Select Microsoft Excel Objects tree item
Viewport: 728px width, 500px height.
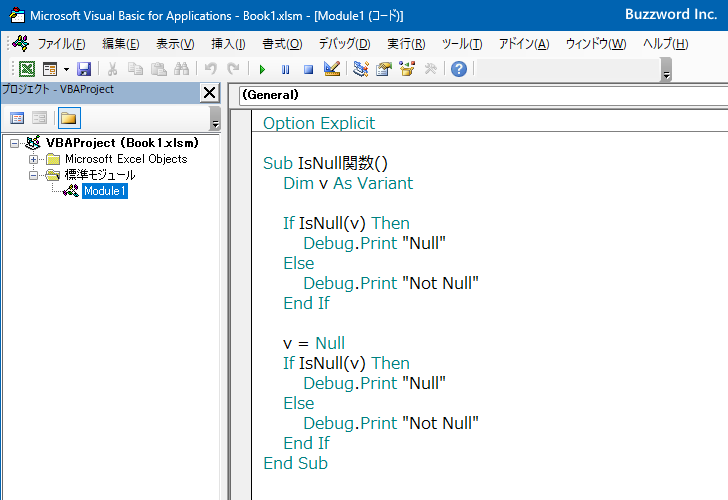[x=126, y=159]
